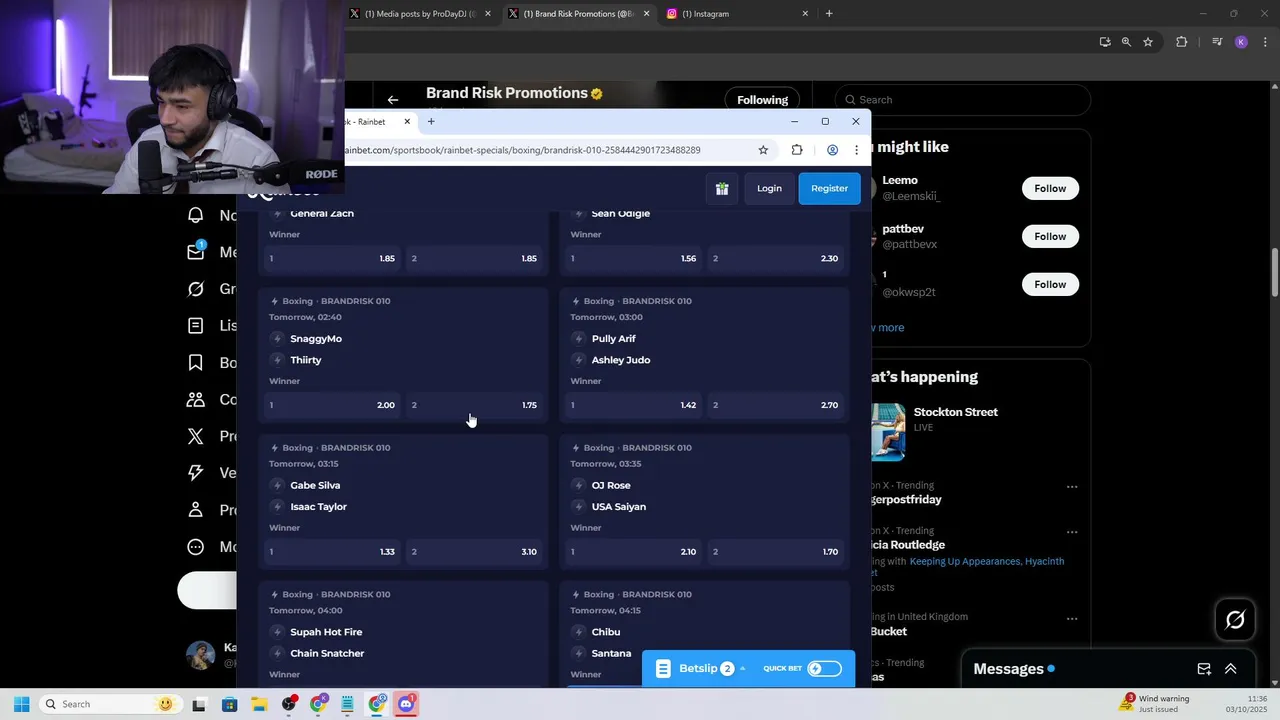Bet on Ashley Judo at 2.70 odds
This screenshot has height=720, width=1280.
(775, 405)
